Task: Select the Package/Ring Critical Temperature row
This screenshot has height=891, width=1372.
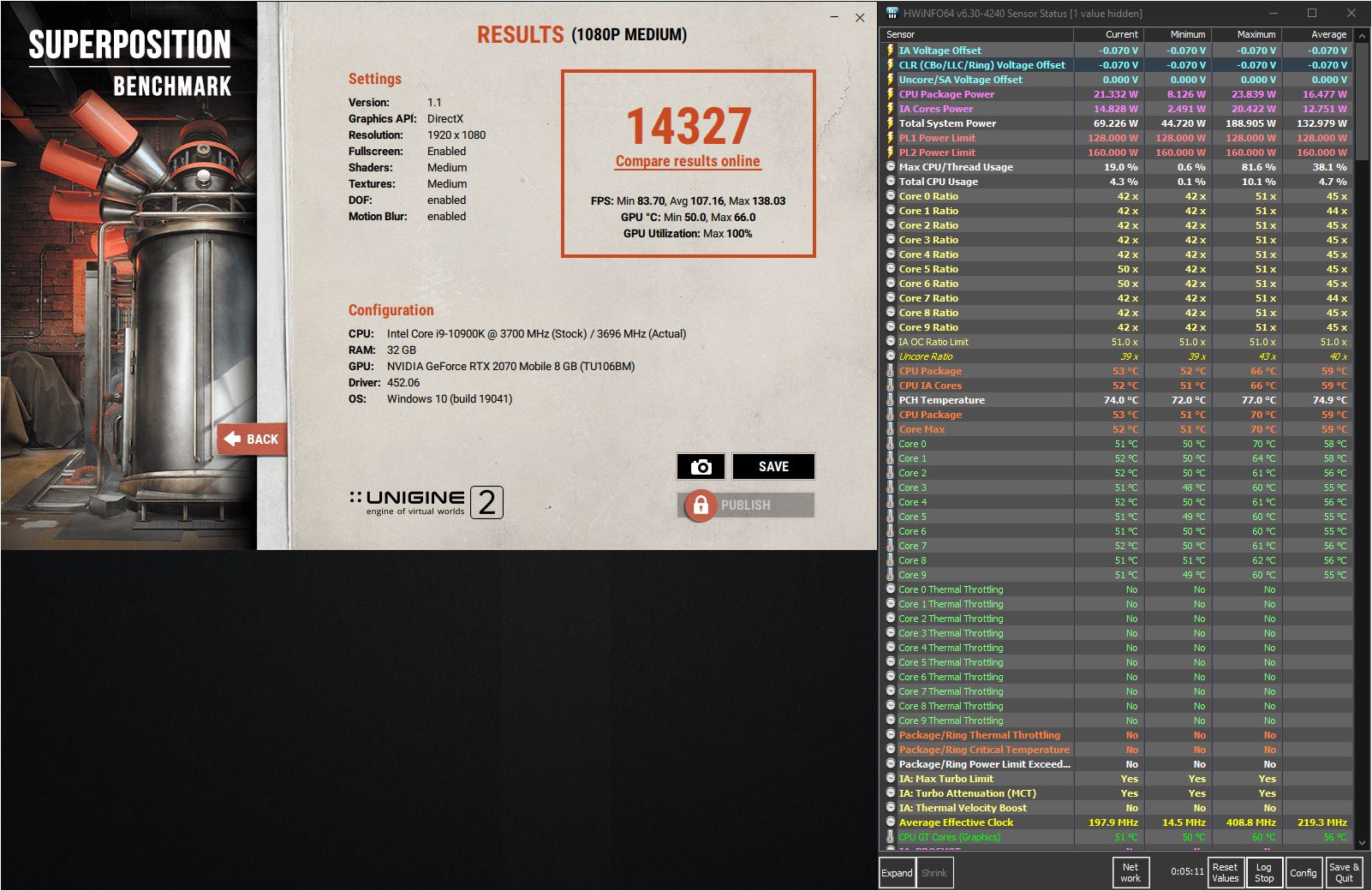Action: click(x=1116, y=750)
